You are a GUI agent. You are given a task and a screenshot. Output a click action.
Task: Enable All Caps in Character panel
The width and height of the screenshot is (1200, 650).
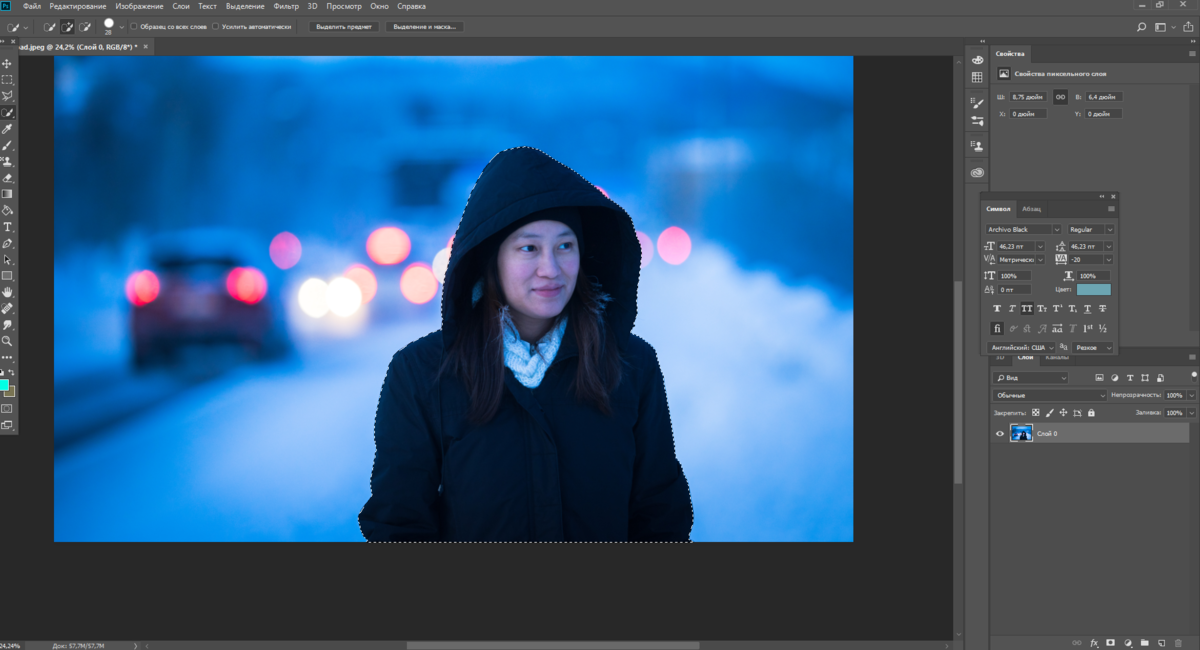click(1026, 309)
